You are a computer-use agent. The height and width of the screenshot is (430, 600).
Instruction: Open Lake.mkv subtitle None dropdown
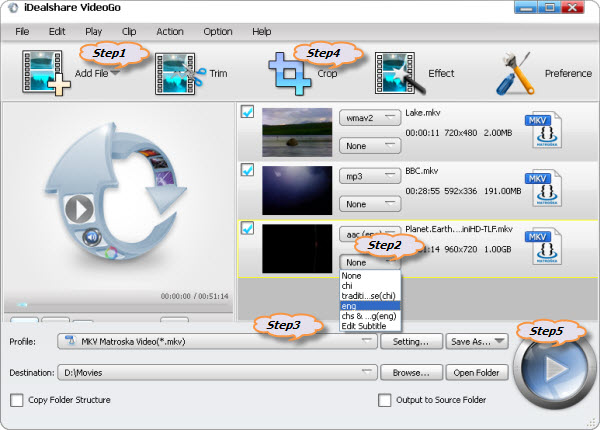click(x=370, y=146)
